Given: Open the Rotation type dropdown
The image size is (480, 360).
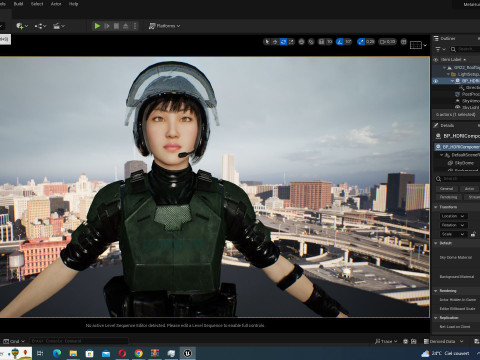Looking at the screenshot, I should click(x=454, y=225).
